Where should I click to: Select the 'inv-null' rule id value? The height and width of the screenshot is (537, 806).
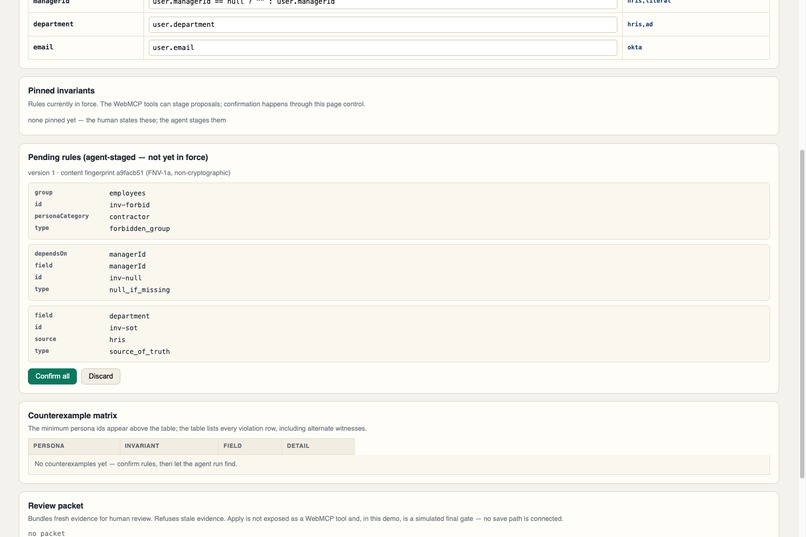pyautogui.click(x=125, y=277)
